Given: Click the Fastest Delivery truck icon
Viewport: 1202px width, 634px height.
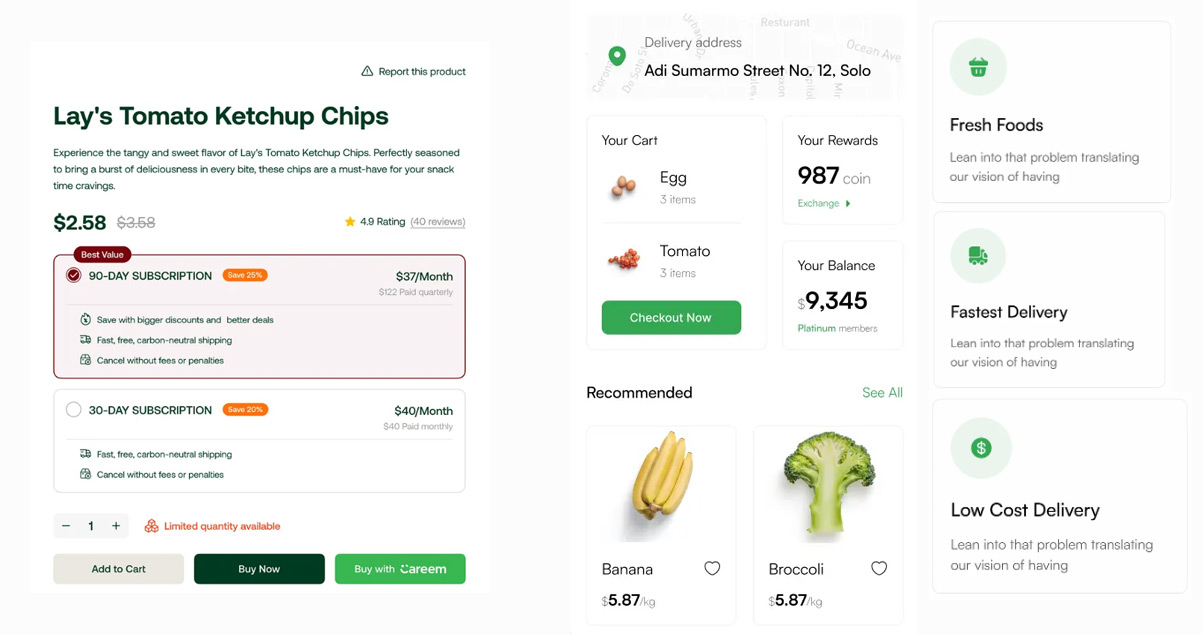Looking at the screenshot, I should point(978,256).
